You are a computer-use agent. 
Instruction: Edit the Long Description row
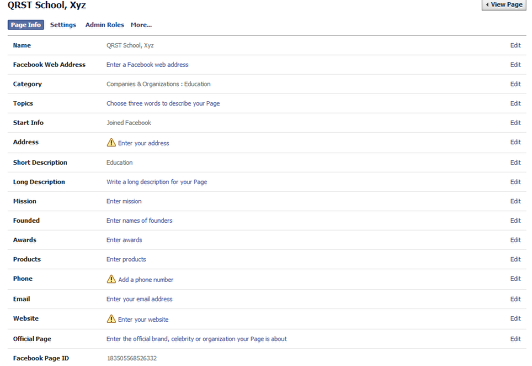click(515, 182)
